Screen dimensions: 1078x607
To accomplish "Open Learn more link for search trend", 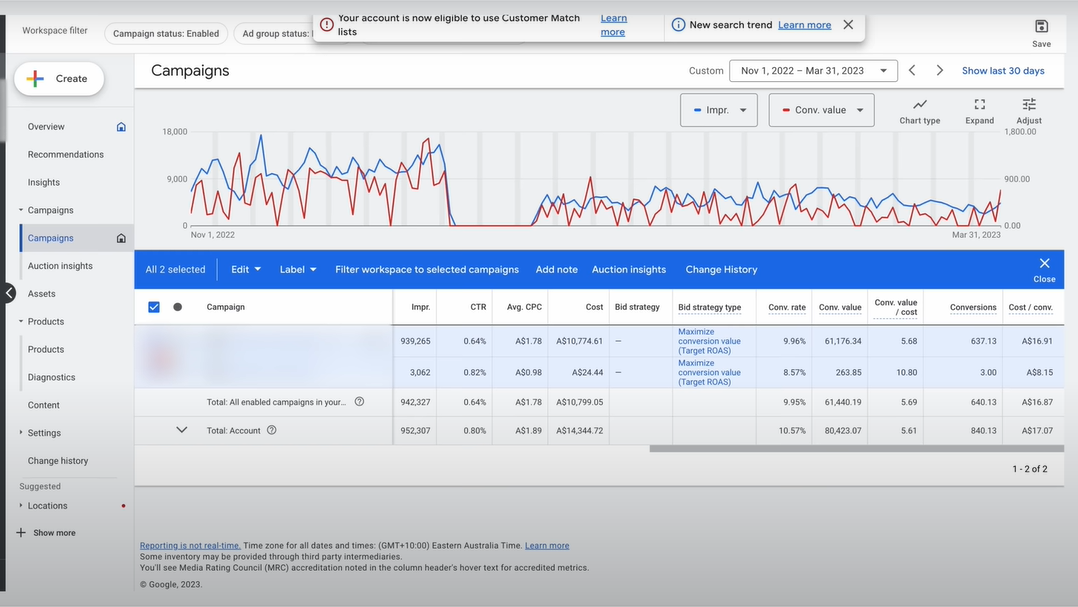I will click(804, 25).
